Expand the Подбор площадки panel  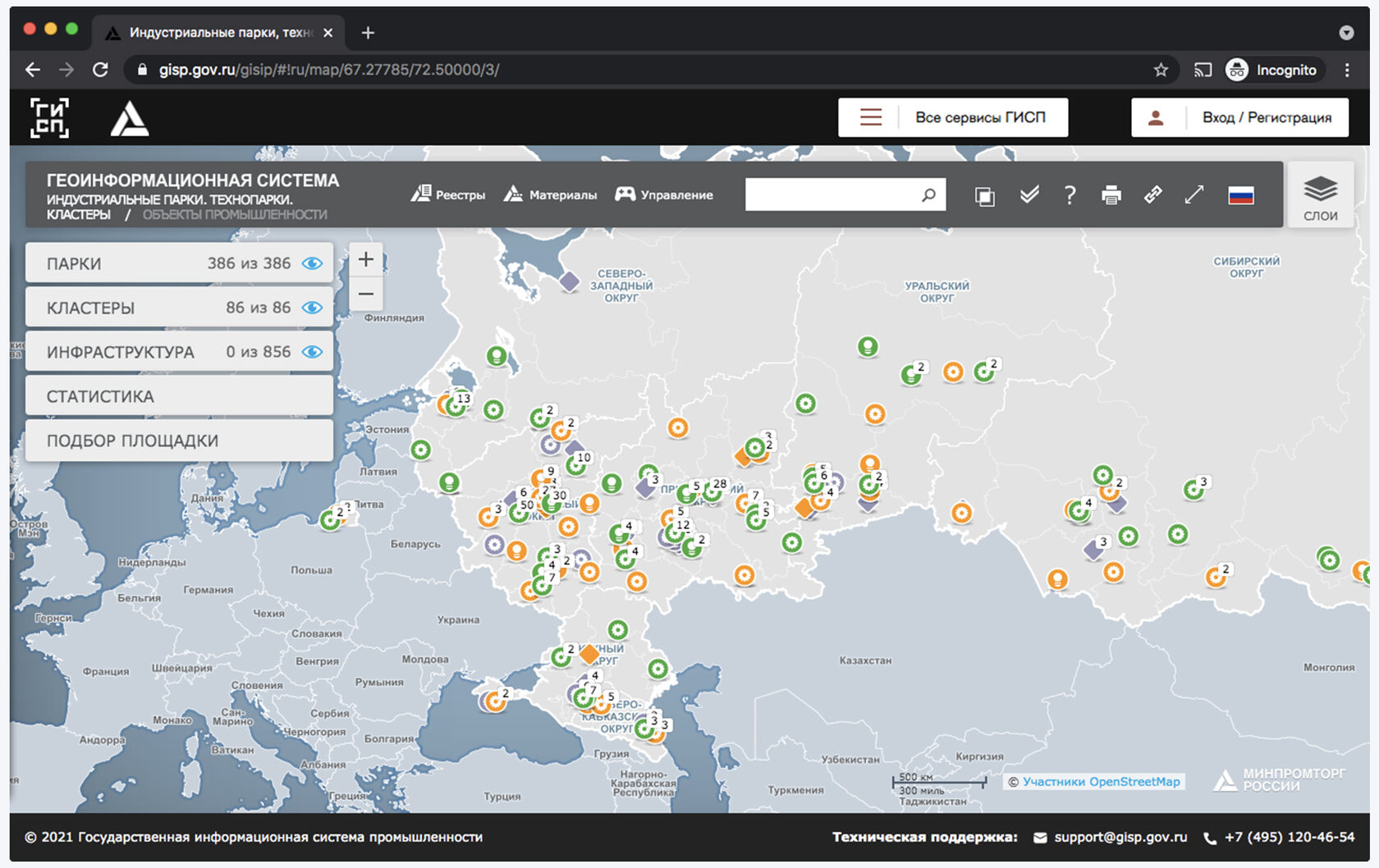click(179, 441)
